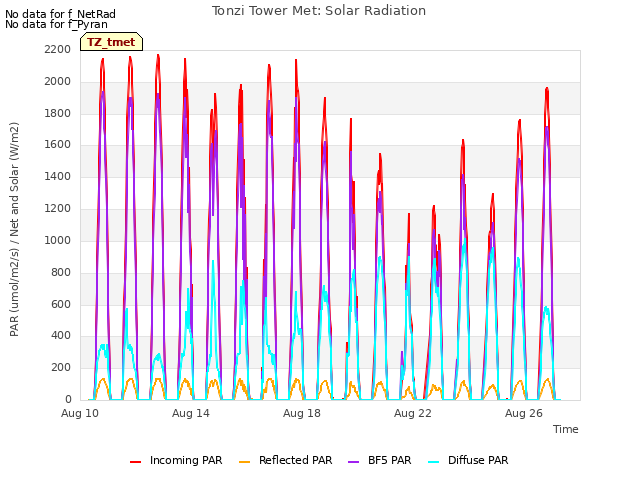Click the chart title 'Tonzi Tower Met: Solar Radiation'

coord(319,11)
